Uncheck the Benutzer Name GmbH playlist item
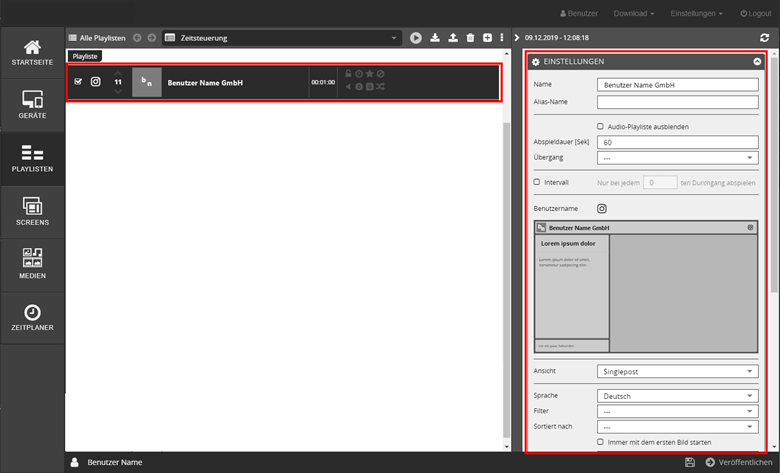Image resolution: width=780 pixels, height=473 pixels. 79,82
